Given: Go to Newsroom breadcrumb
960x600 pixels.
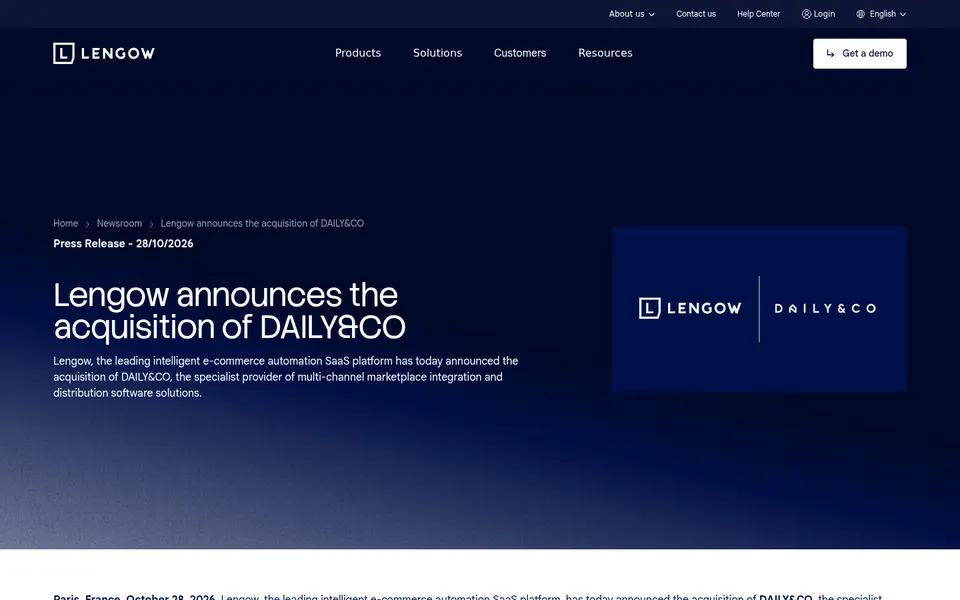Looking at the screenshot, I should 119,223.
